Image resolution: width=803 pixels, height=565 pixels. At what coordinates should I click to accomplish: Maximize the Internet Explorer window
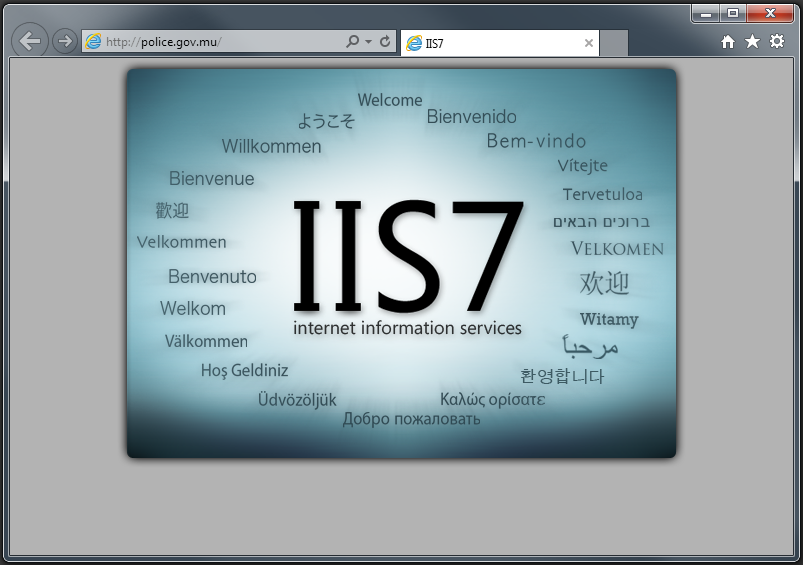click(x=733, y=13)
